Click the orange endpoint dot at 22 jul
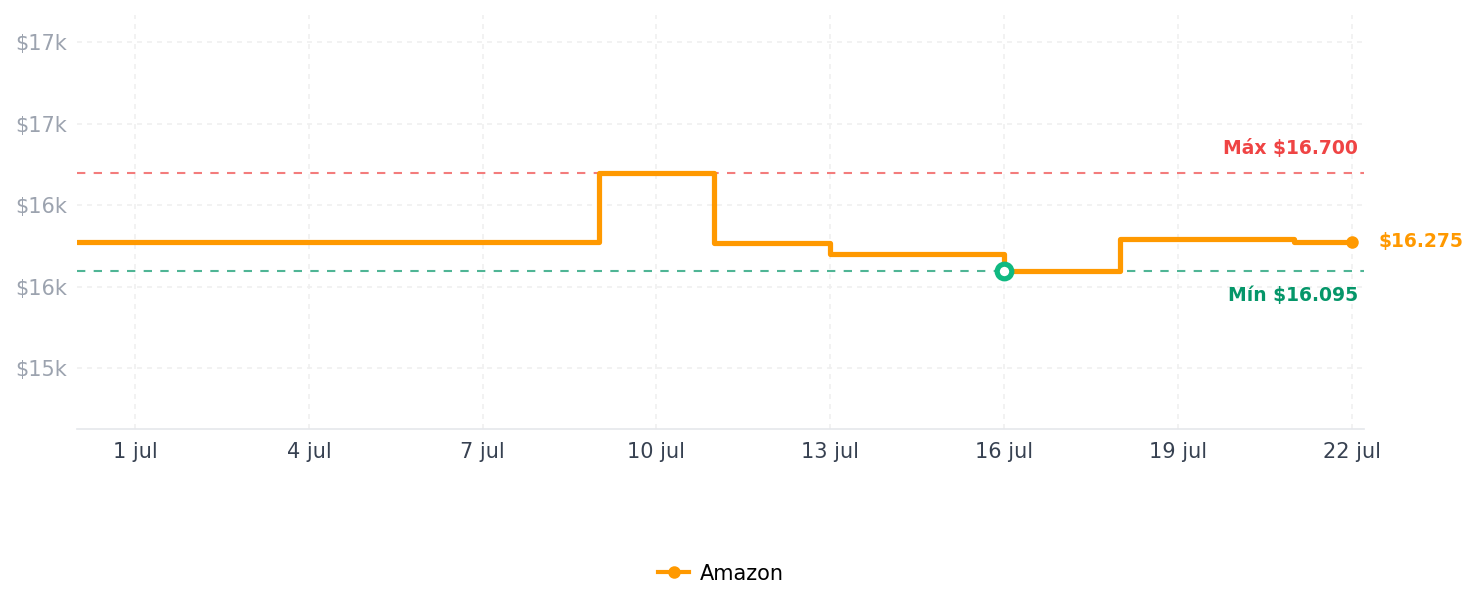This screenshot has height=607, width=1478. pyautogui.click(x=1352, y=242)
